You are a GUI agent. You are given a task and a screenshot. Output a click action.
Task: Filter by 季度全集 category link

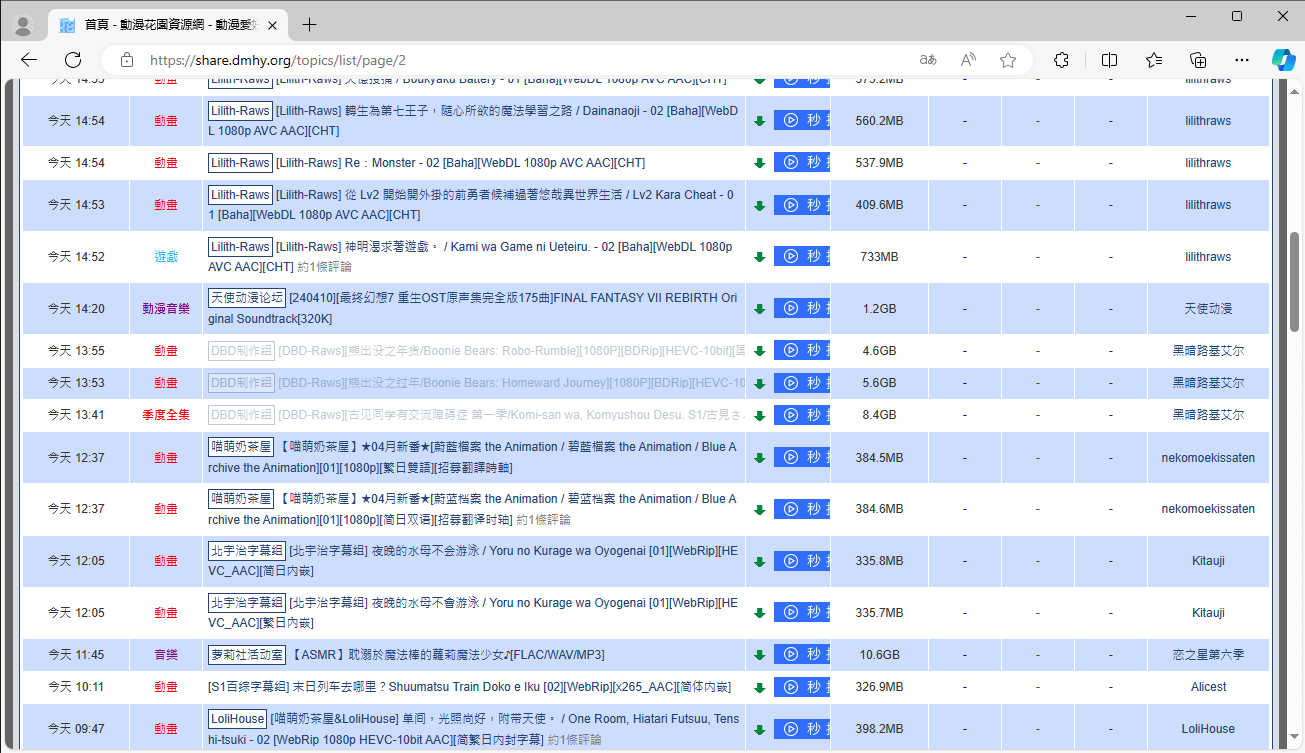(x=166, y=415)
